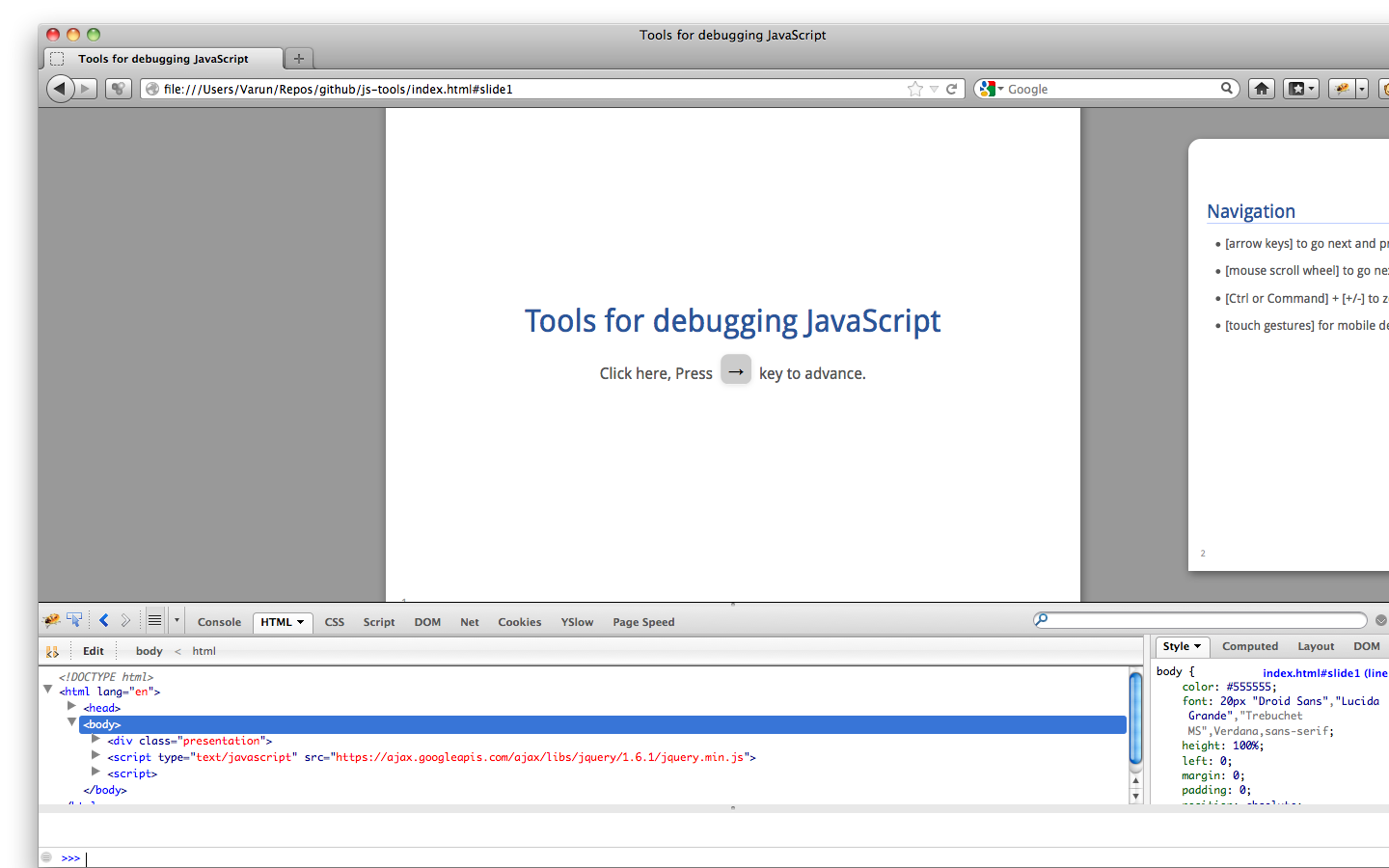
Task: Activate the element inspector arrow tool
Action: point(74,621)
